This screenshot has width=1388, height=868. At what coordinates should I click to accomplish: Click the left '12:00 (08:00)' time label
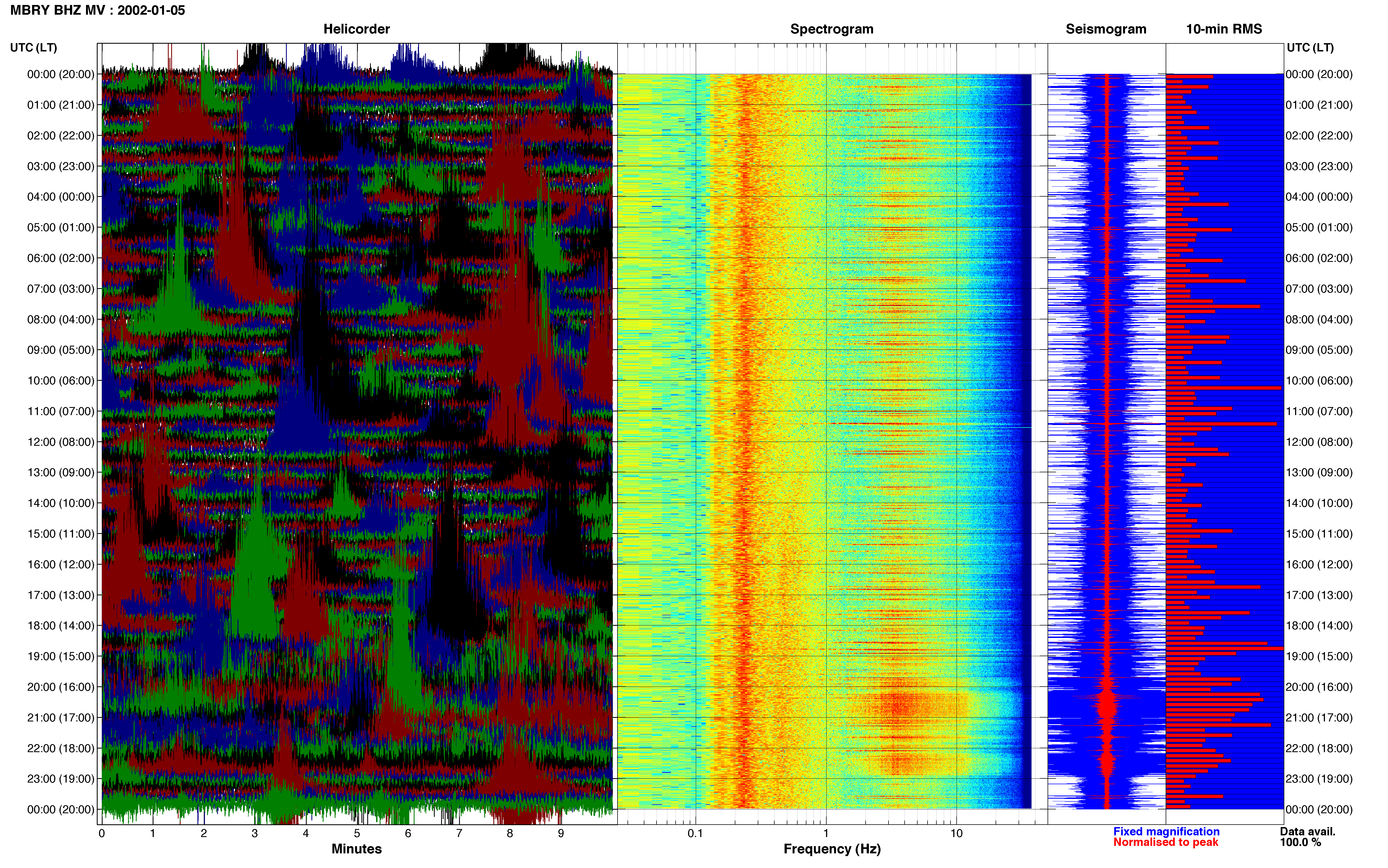61,442
